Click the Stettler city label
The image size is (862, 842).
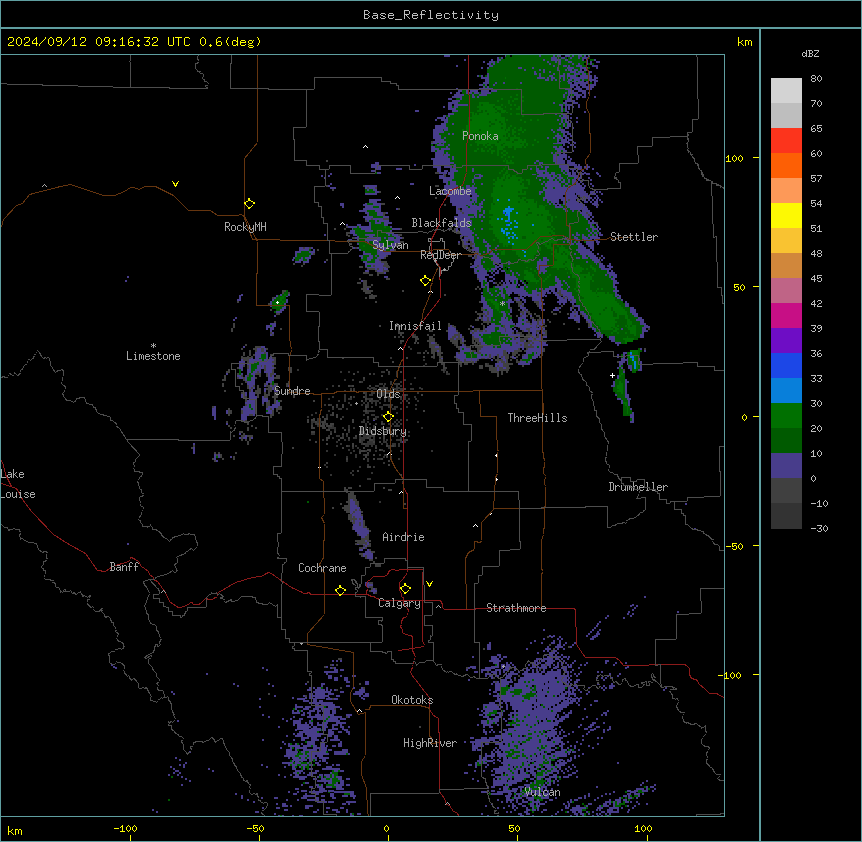click(x=634, y=237)
